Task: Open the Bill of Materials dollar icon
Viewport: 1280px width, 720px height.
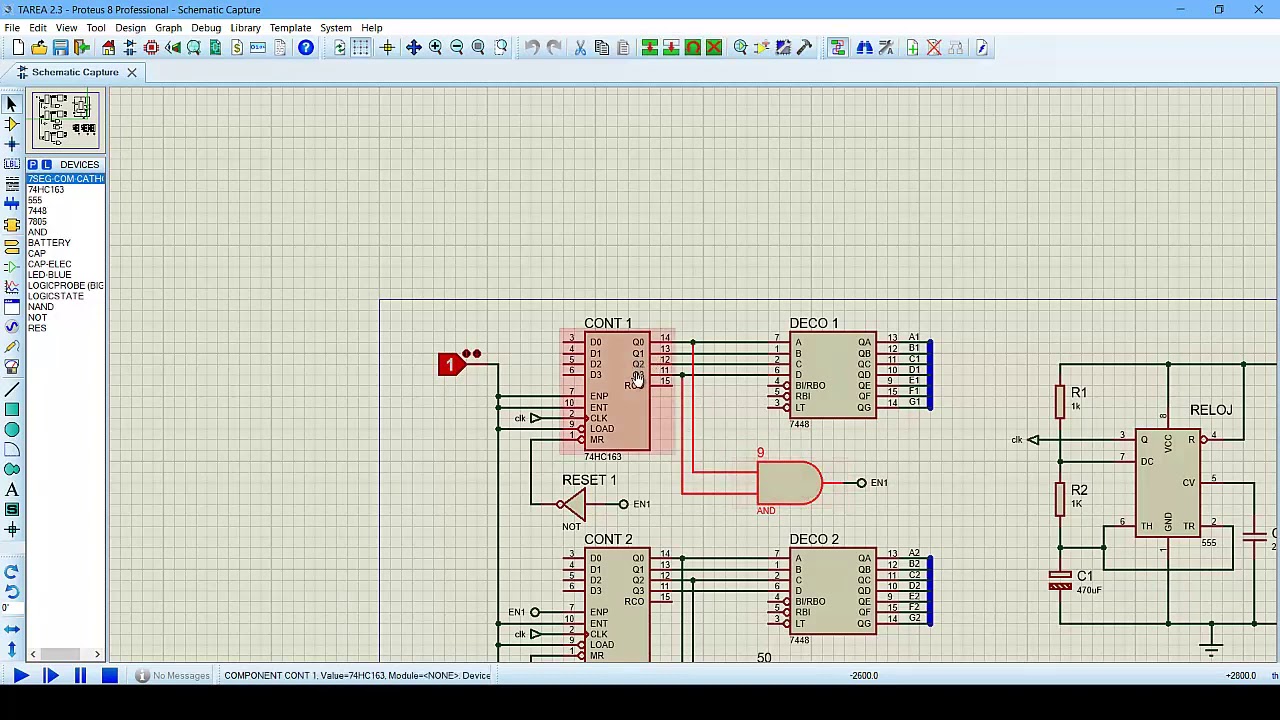Action: [237, 47]
